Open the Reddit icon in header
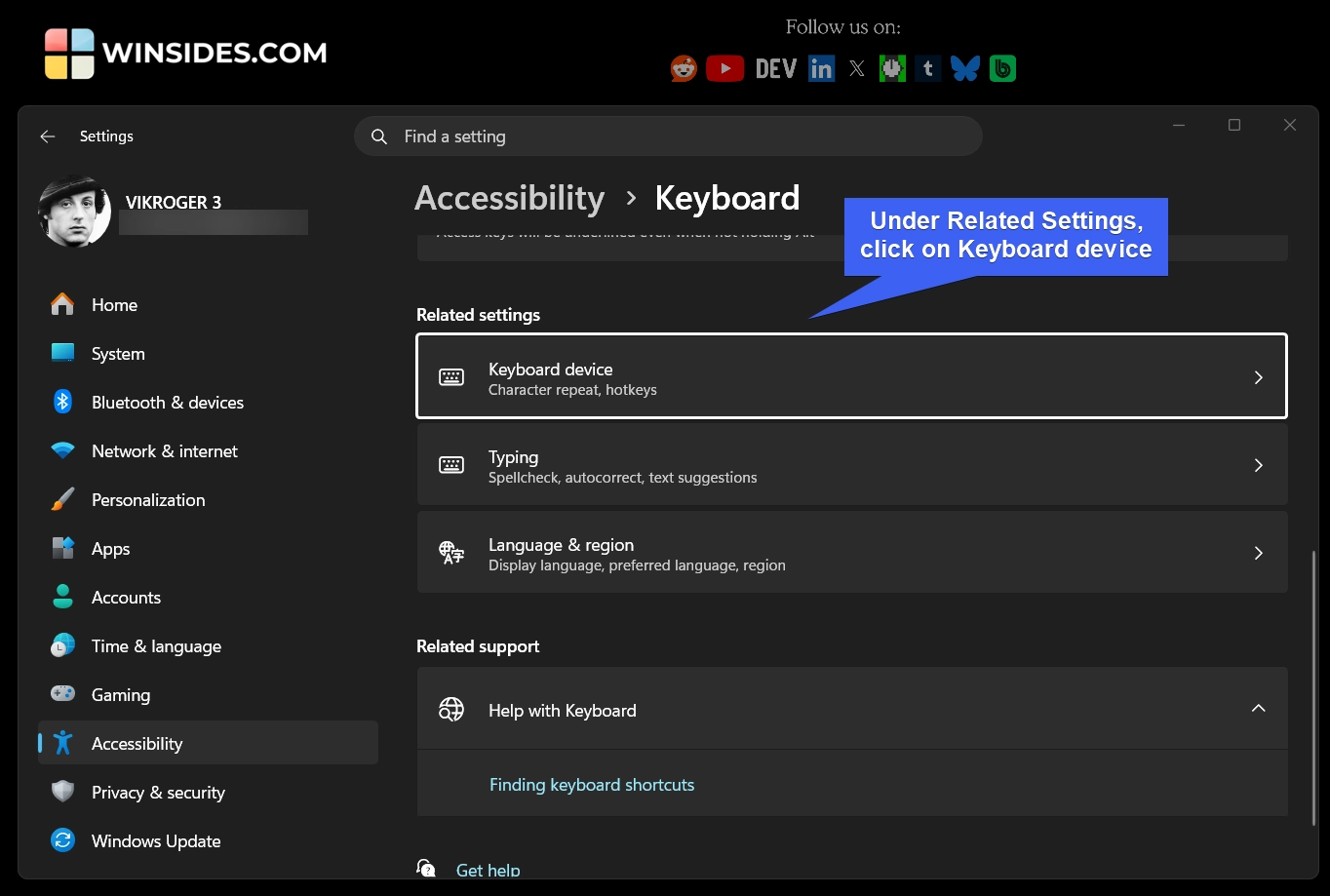 pyautogui.click(x=684, y=68)
